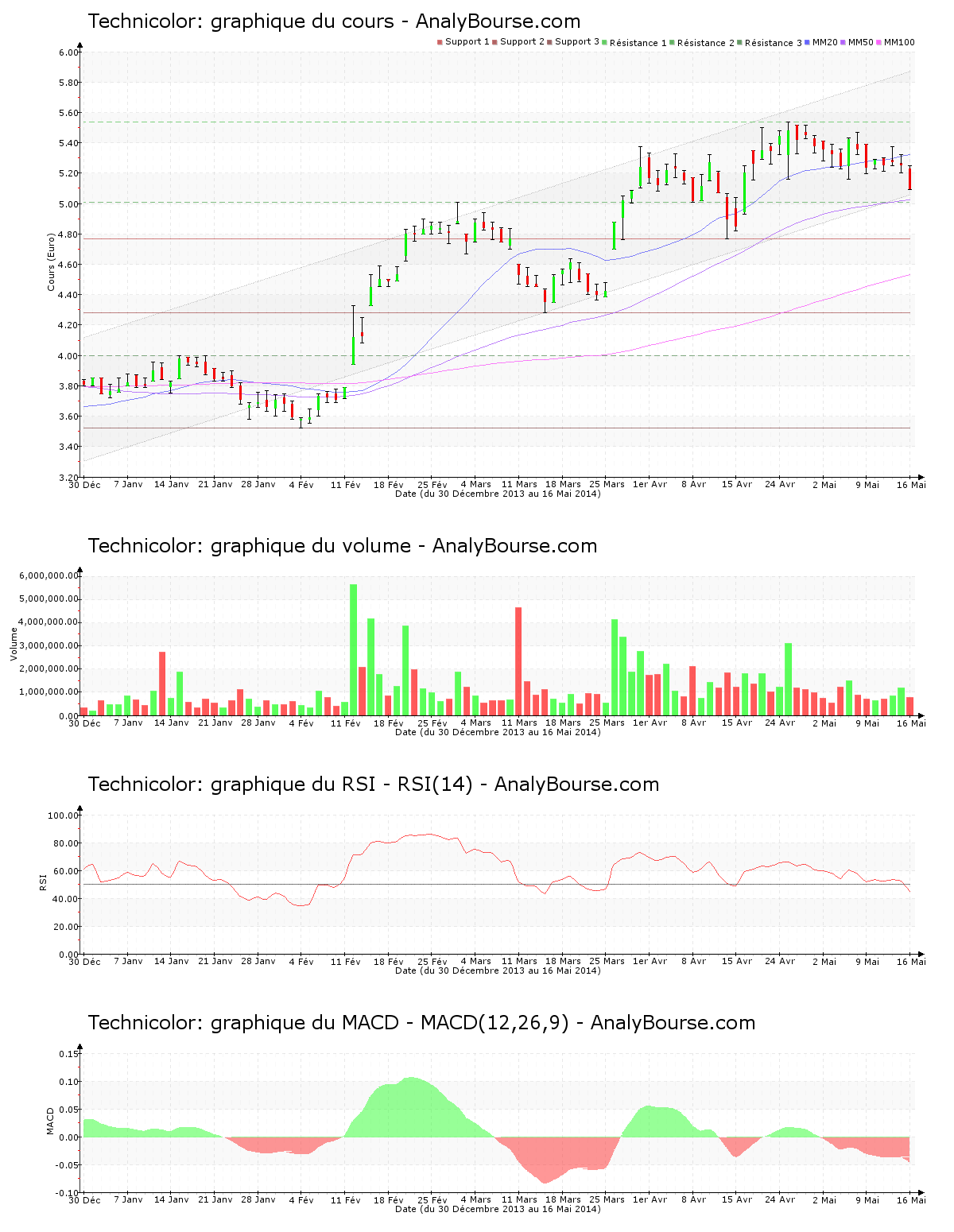The width and height of the screenshot is (954, 1232).
Task: Click the MACD(12,26,9) chart title
Action: coord(422,1023)
